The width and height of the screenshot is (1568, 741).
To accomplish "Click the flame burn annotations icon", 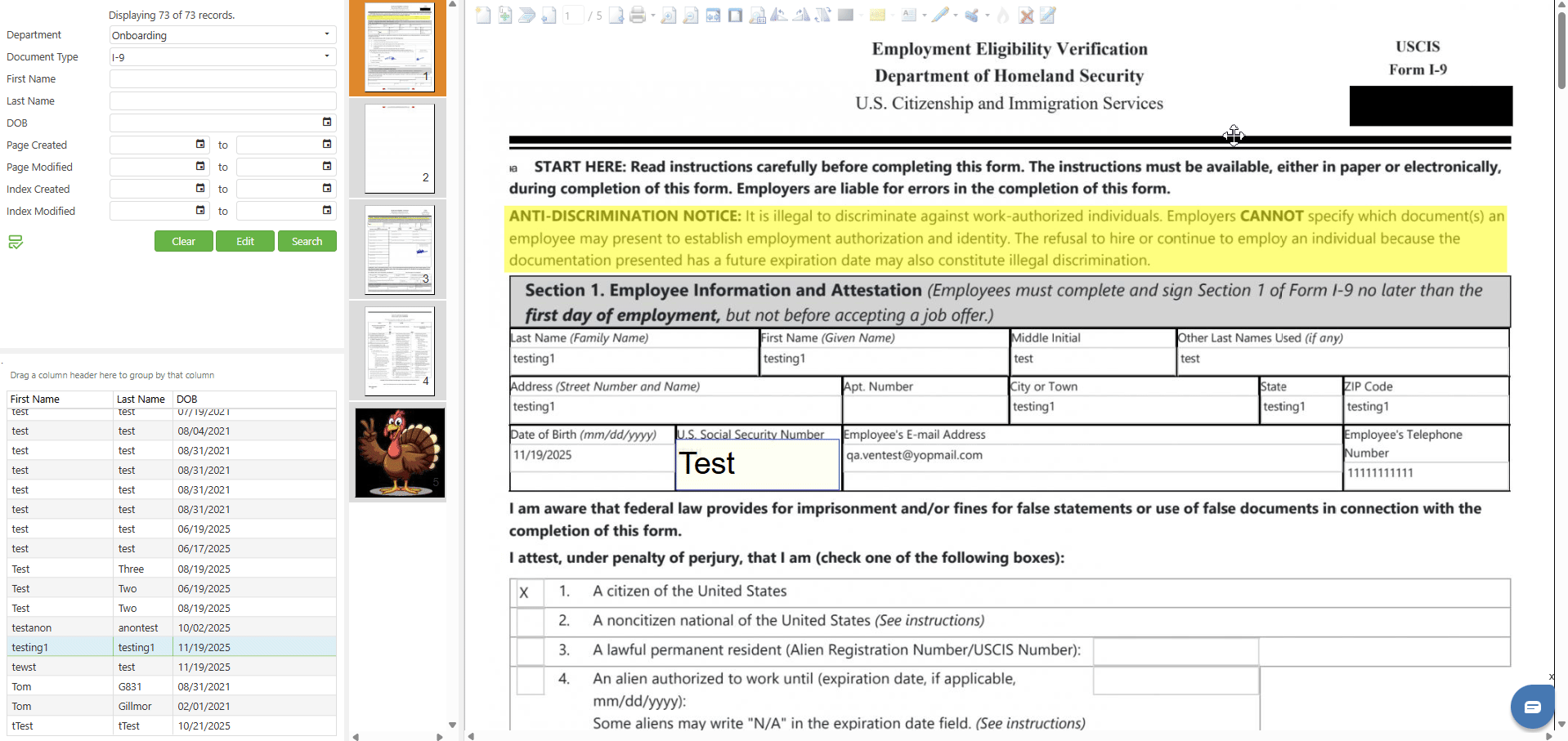I will pyautogui.click(x=1003, y=15).
